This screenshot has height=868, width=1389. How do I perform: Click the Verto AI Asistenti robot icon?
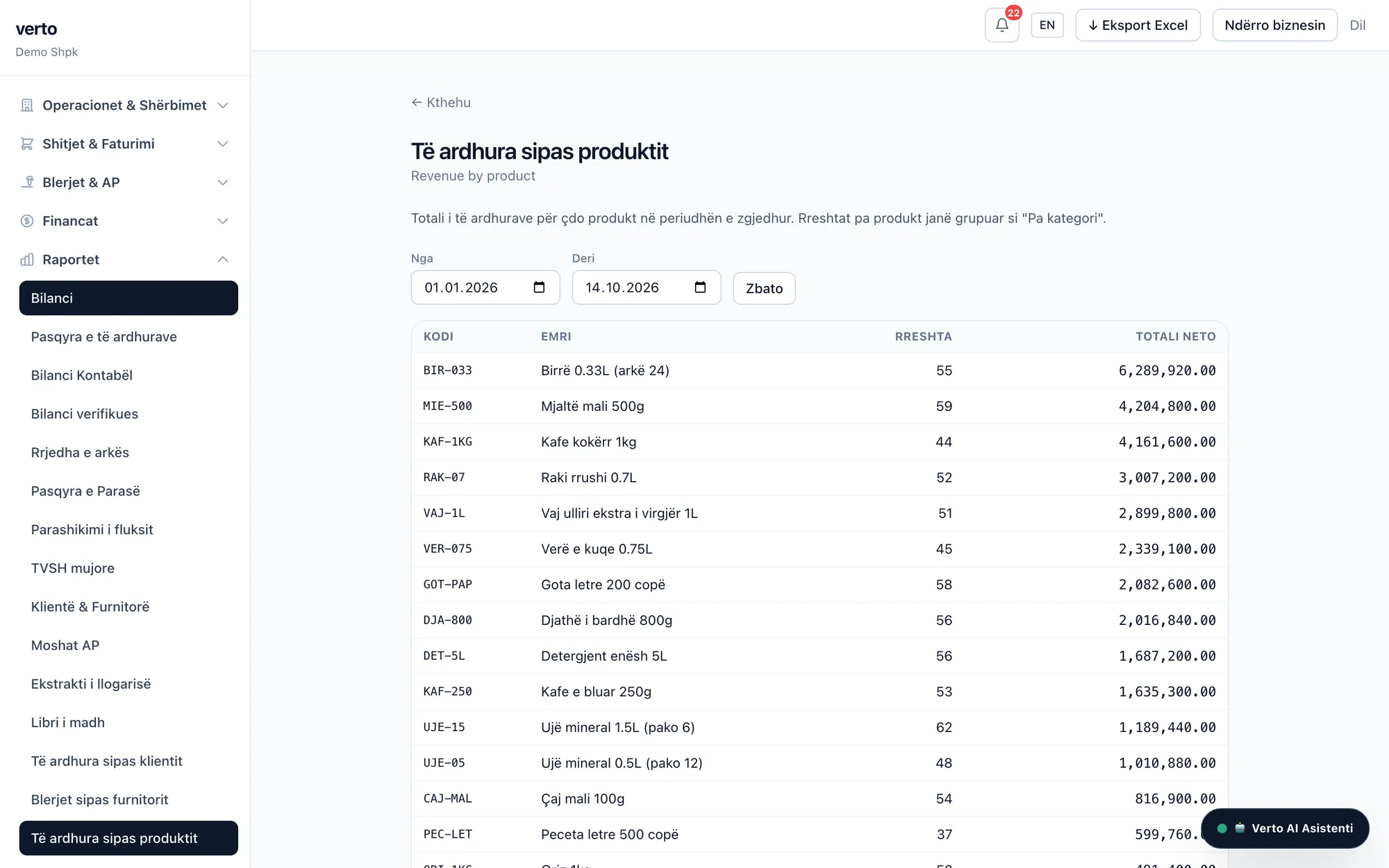(x=1240, y=828)
